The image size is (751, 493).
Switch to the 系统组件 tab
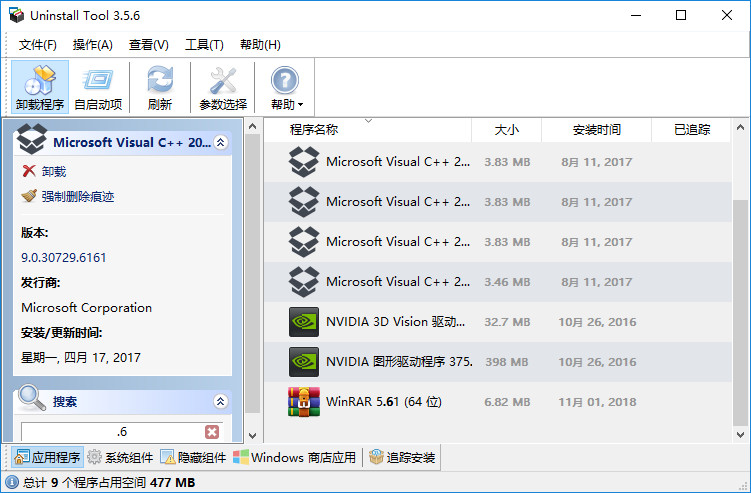point(120,457)
